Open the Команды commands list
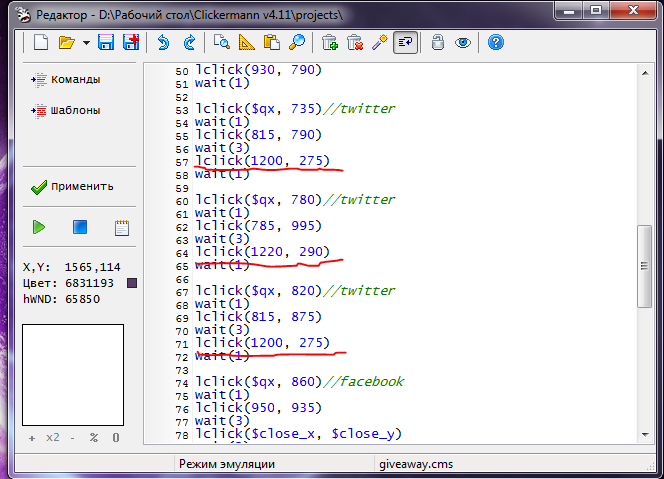664x479 pixels. click(x=66, y=80)
